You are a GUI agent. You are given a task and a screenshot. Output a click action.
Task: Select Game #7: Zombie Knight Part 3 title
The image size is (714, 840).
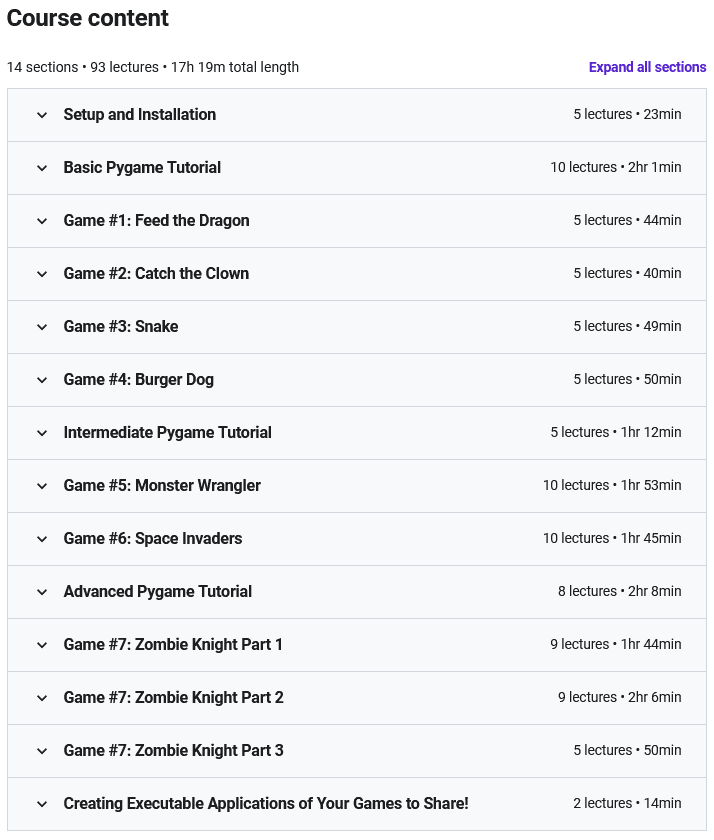click(174, 751)
